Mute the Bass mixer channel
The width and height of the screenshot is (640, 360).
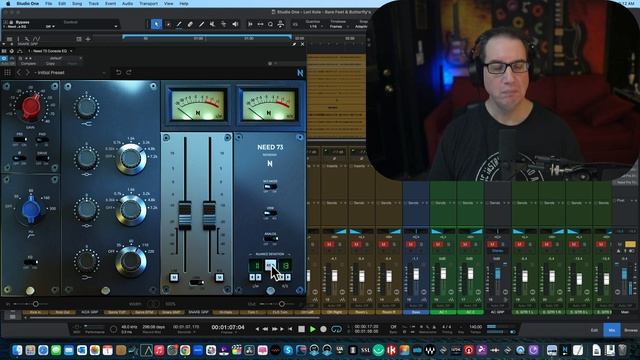coord(411,244)
